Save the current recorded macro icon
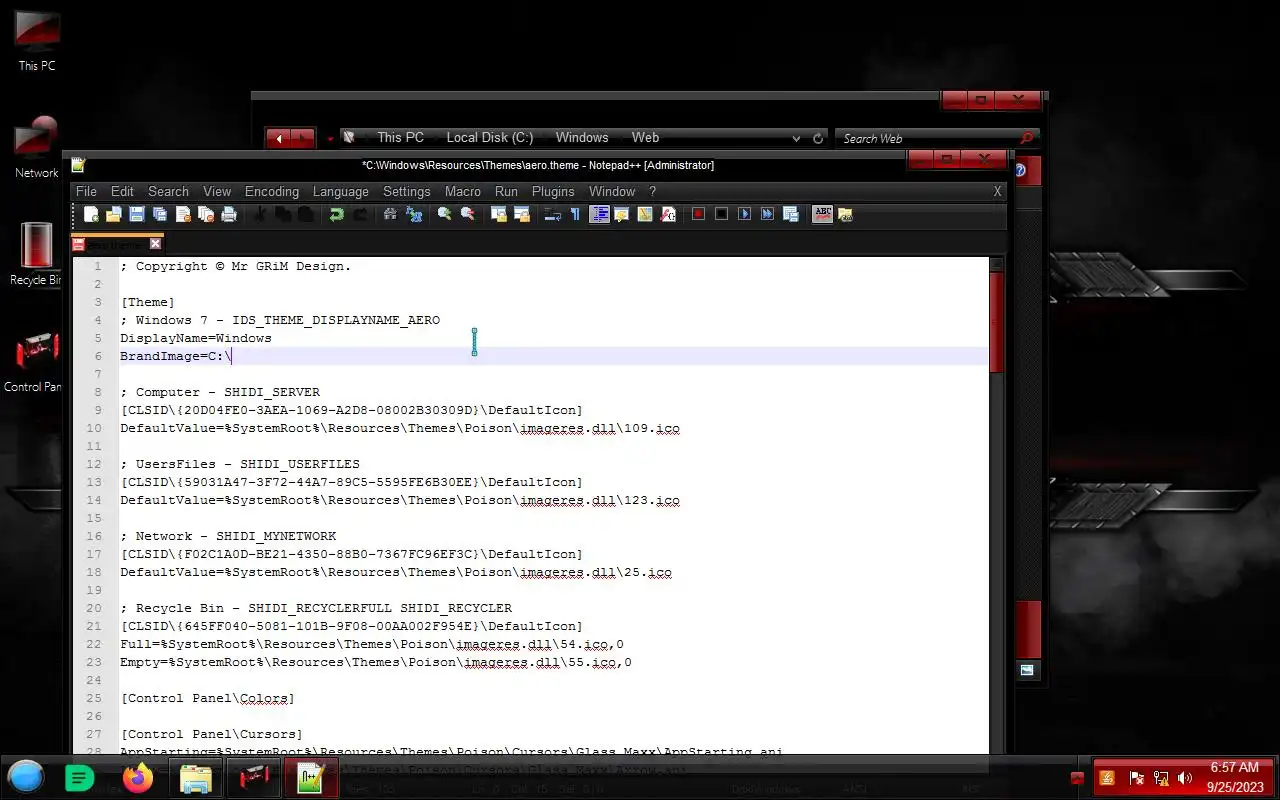Screen dimensions: 1280x800 tap(791, 214)
